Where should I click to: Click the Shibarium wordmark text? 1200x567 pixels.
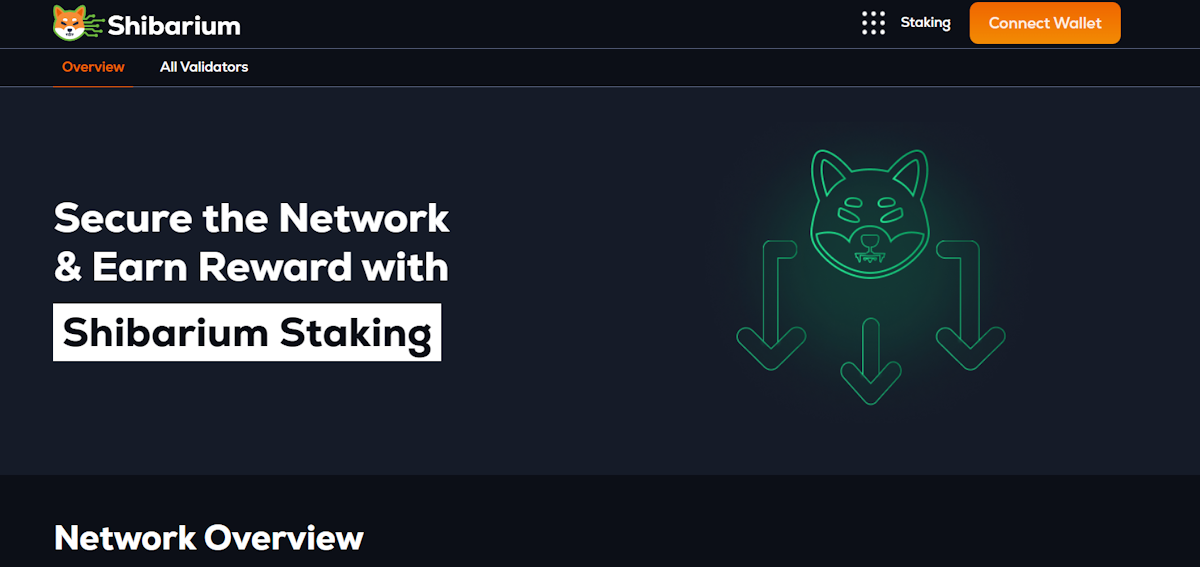[174, 25]
